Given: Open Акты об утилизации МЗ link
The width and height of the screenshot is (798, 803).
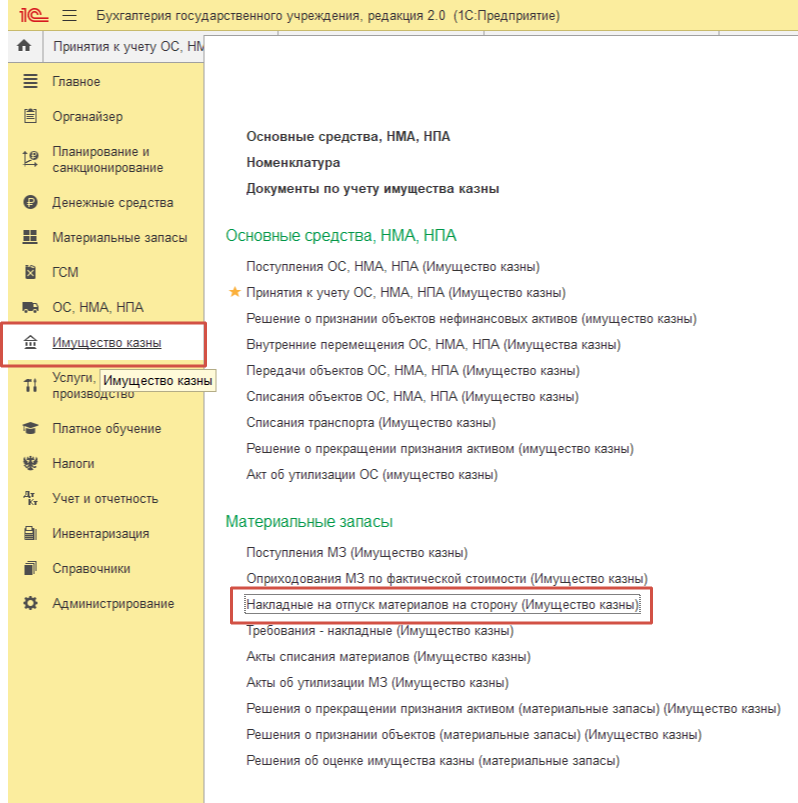Looking at the screenshot, I should [x=377, y=683].
